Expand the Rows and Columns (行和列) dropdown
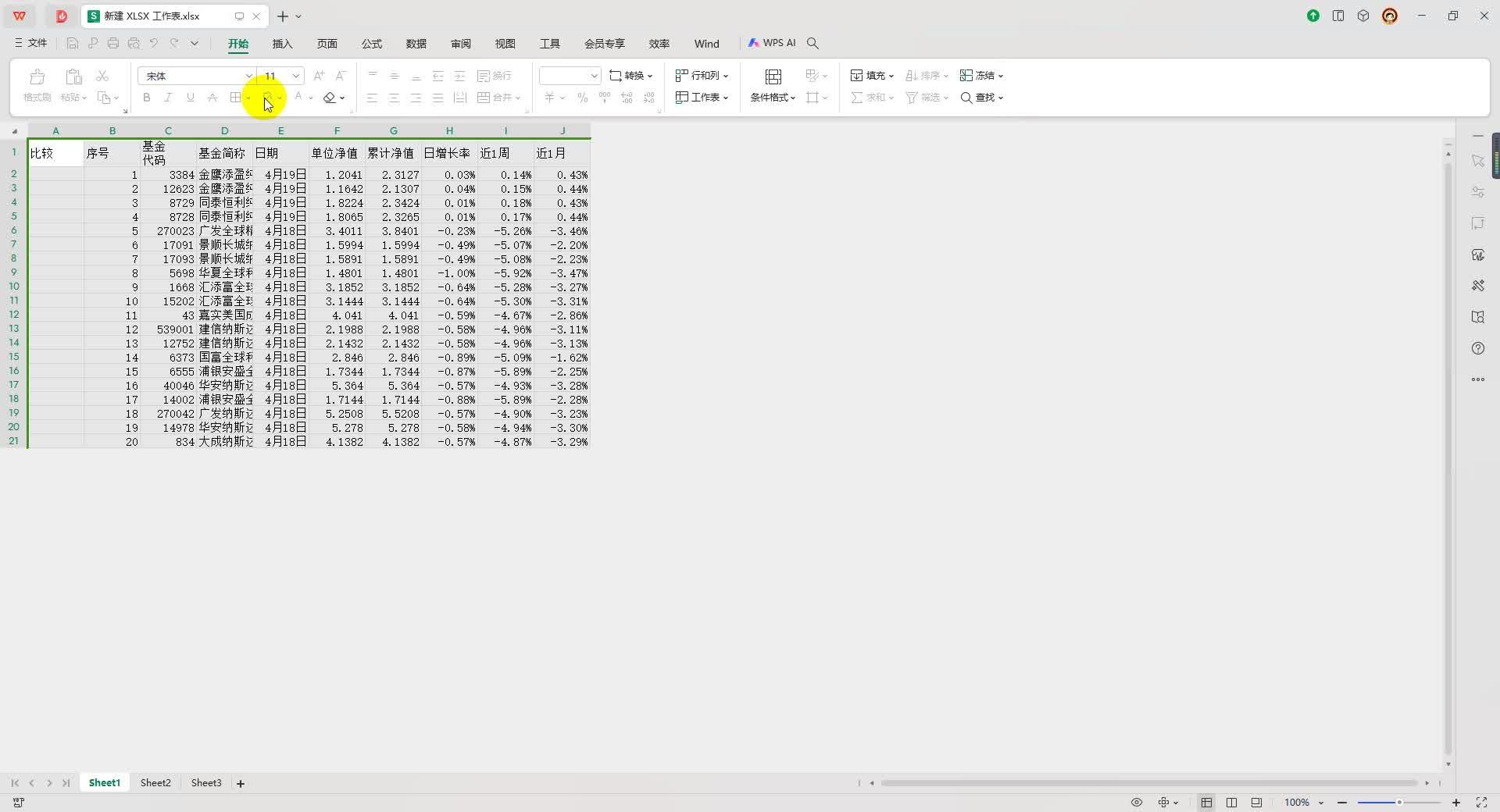Image resolution: width=1500 pixels, height=812 pixels. (x=726, y=77)
